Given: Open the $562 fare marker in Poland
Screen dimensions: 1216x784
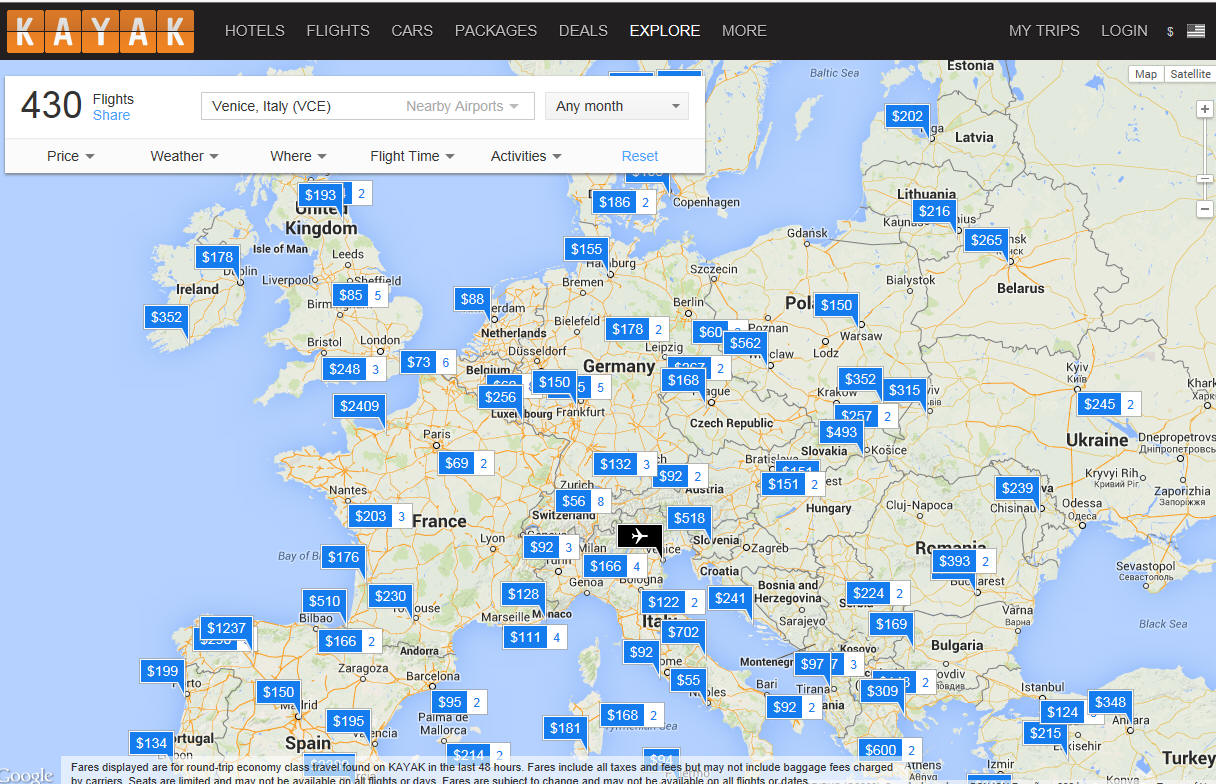Looking at the screenshot, I should tap(745, 343).
